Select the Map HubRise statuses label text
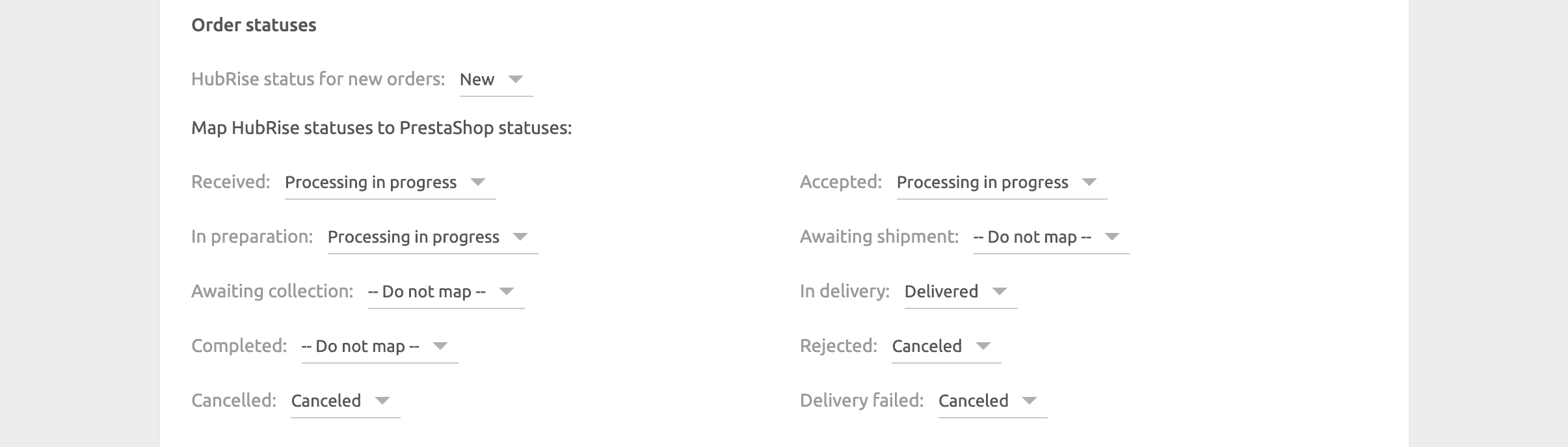Image resolution: width=1568 pixels, height=447 pixels. coord(380,129)
